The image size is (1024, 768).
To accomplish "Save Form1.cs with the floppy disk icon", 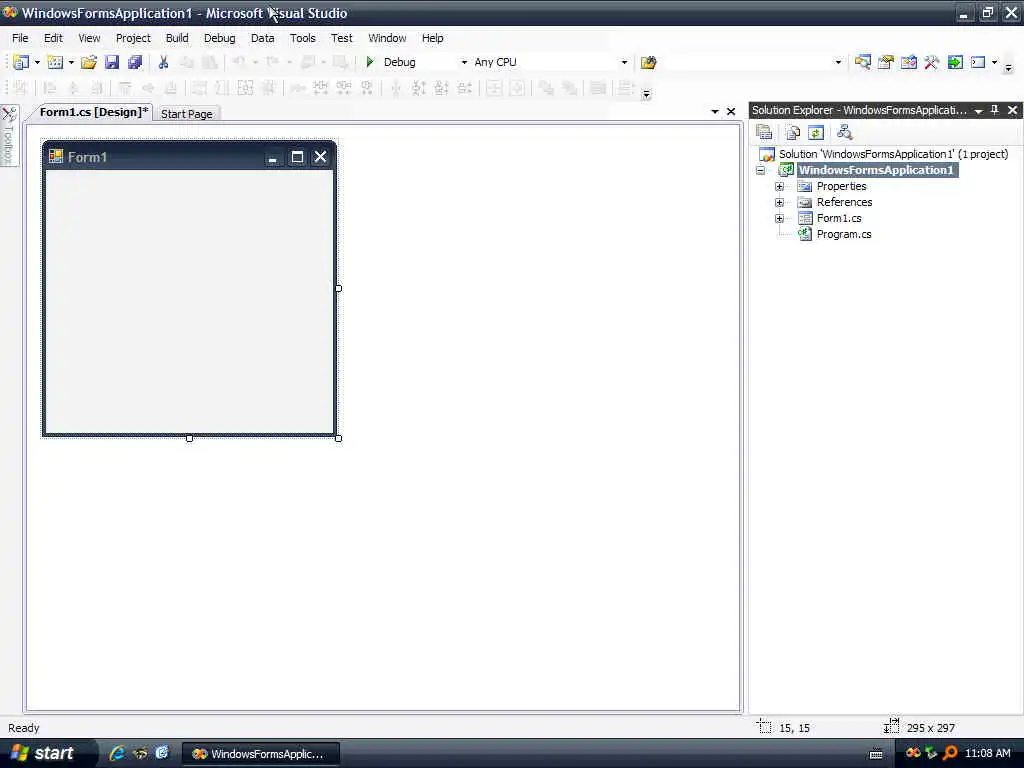I will (x=112, y=62).
